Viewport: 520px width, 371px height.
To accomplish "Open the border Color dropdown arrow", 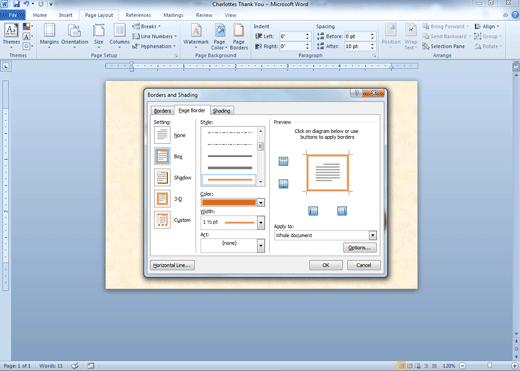I will (261, 202).
